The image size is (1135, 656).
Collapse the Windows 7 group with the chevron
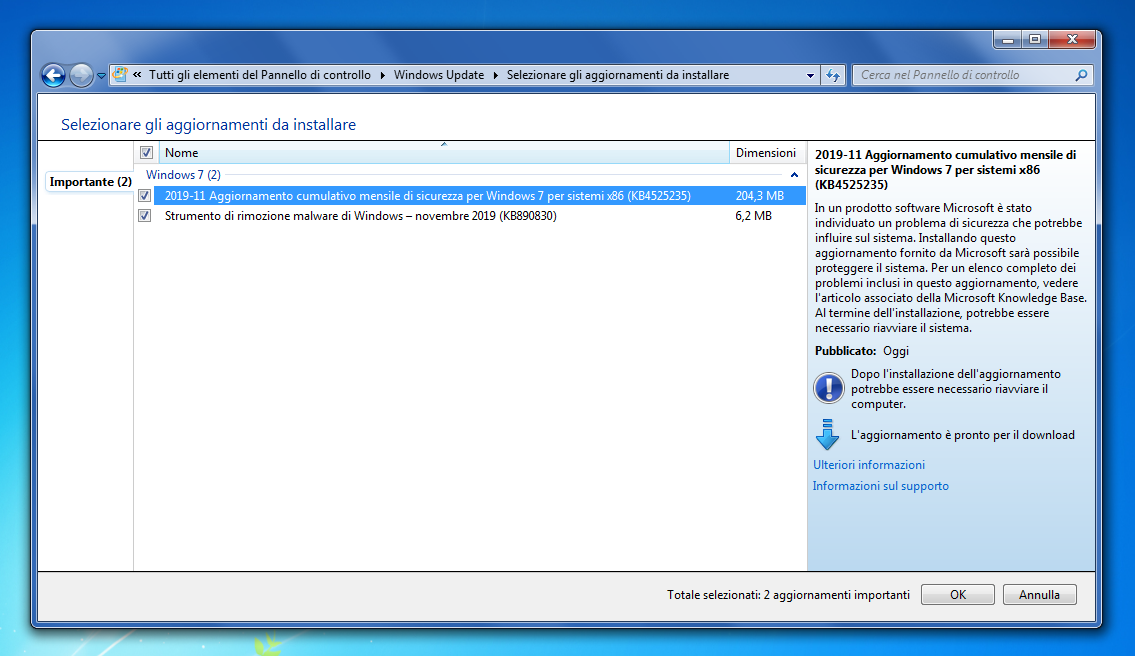pyautogui.click(x=794, y=174)
